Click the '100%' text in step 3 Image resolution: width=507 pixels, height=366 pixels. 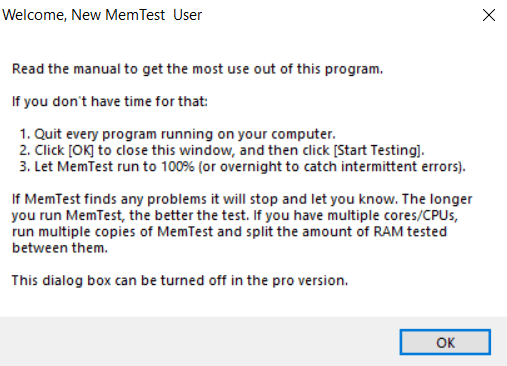click(x=178, y=167)
